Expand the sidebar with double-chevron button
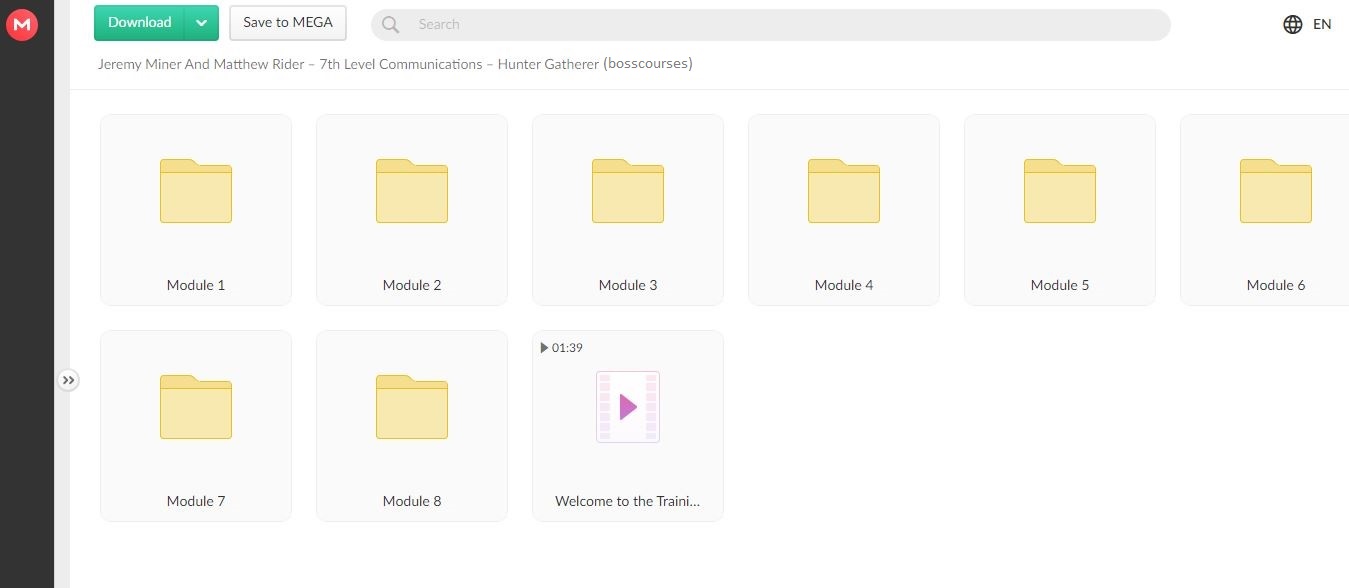The width and height of the screenshot is (1349, 588). point(67,380)
